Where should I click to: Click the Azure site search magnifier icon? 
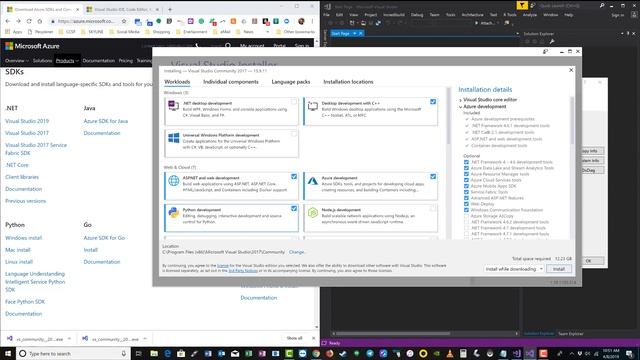(x=228, y=46)
